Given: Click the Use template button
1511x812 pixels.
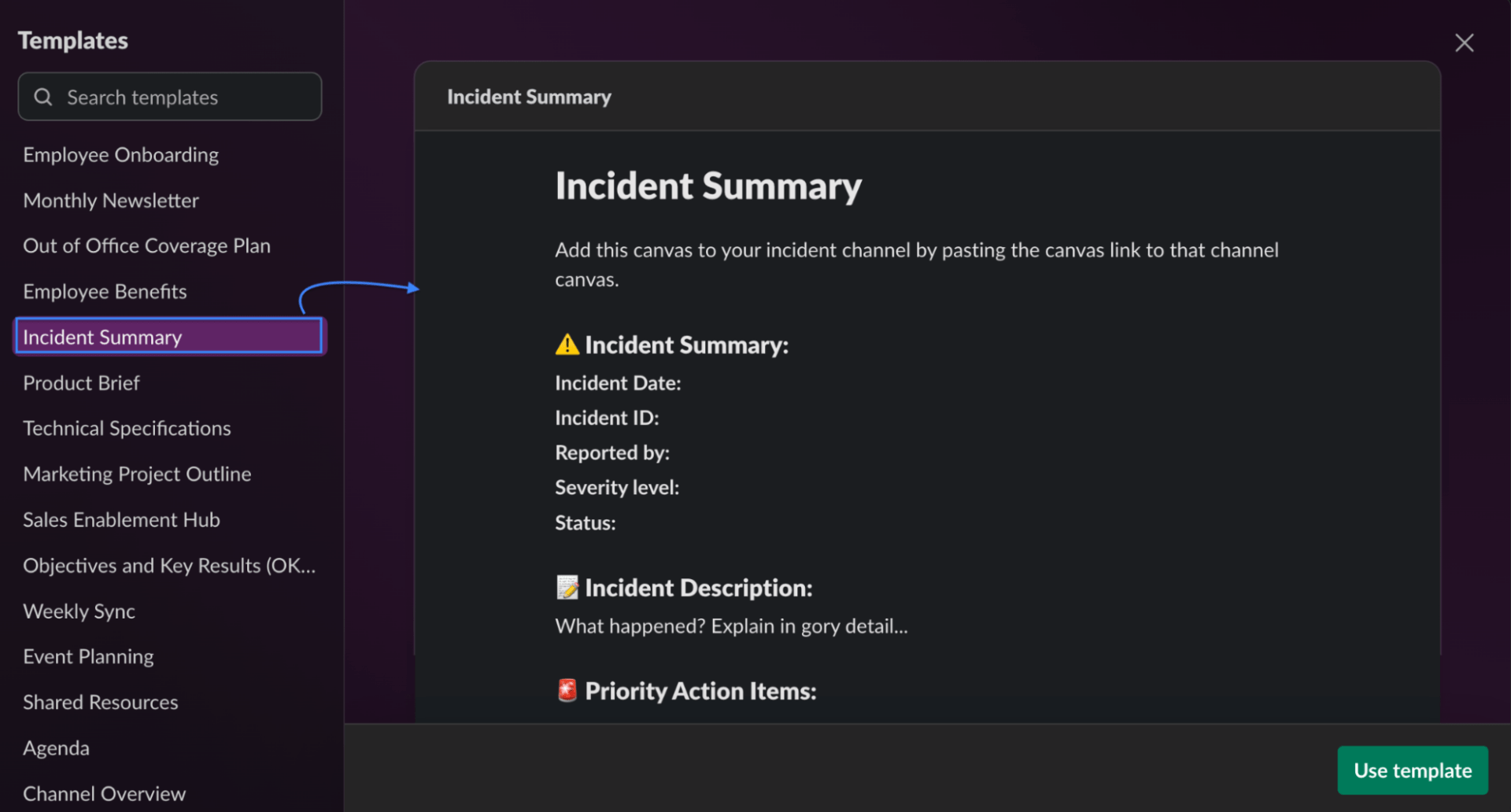Looking at the screenshot, I should tap(1412, 770).
